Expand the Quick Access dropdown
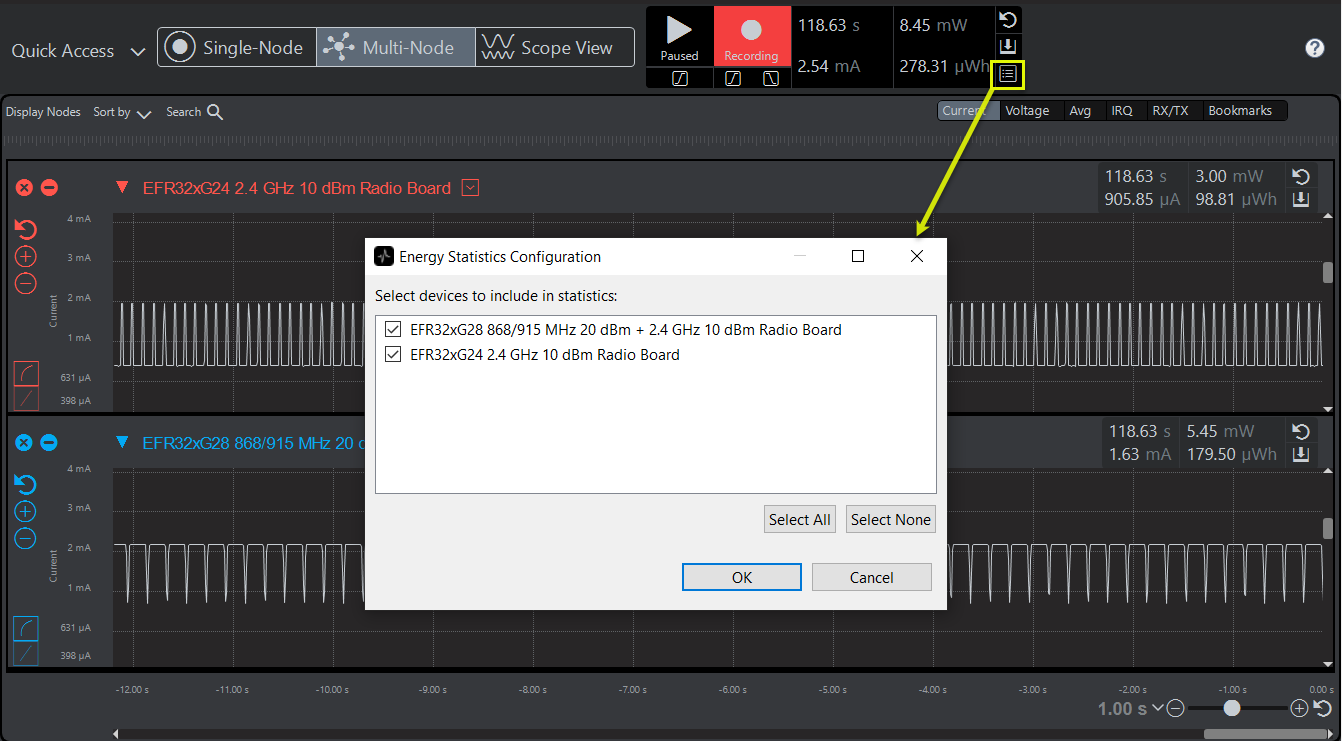Screen dimensions: 1342x741 pyautogui.click(x=138, y=52)
